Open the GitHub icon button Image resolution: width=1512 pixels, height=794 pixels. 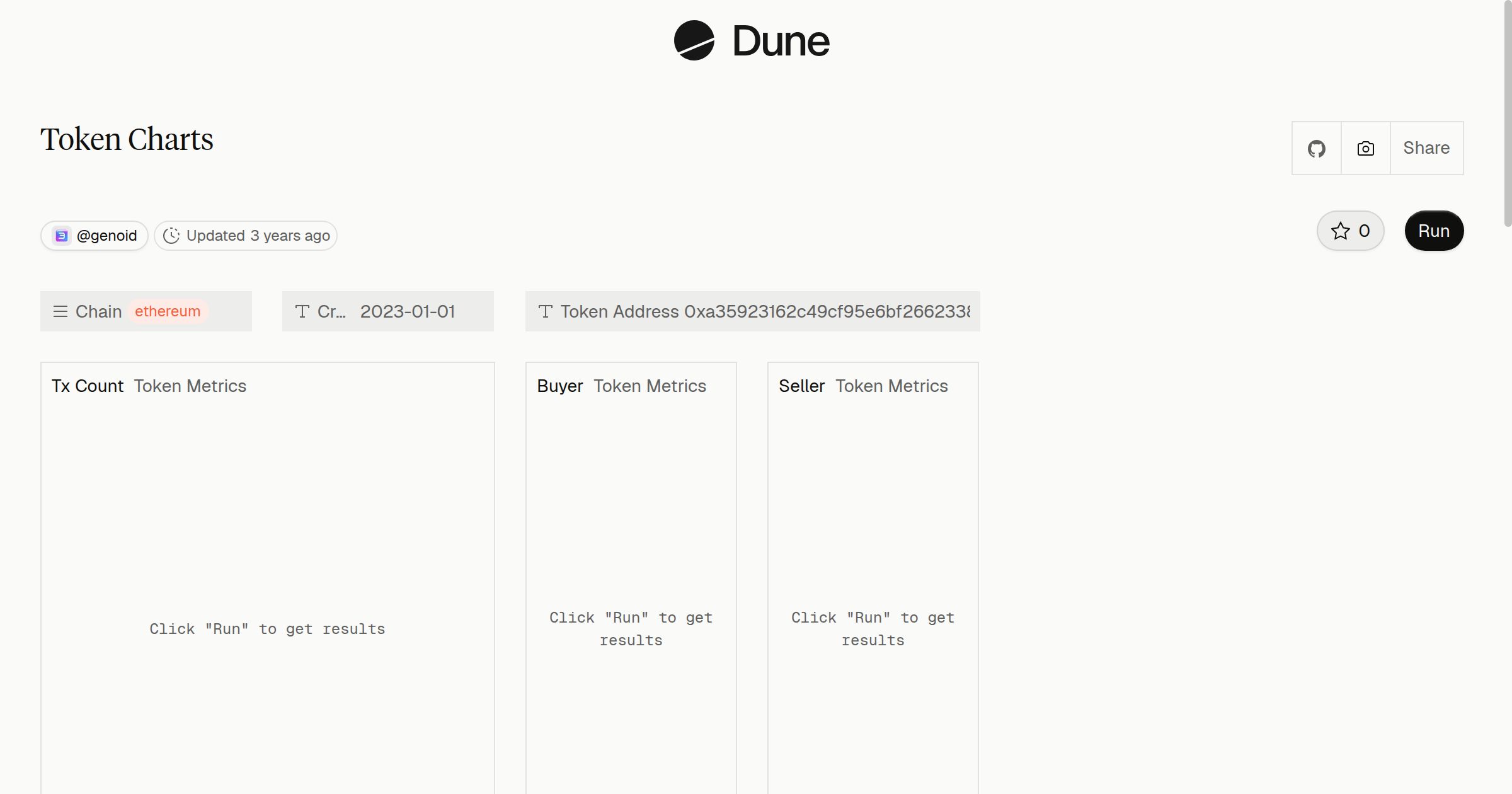[1317, 149]
